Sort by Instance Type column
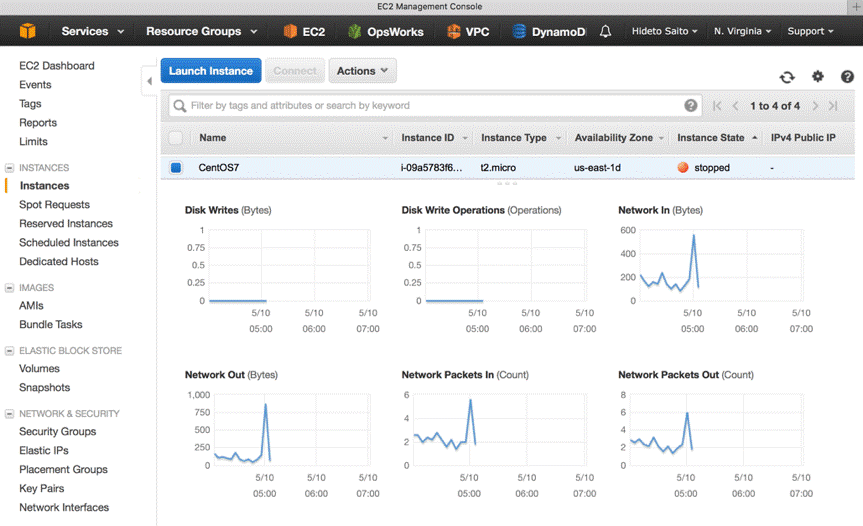Image resolution: width=863 pixels, height=526 pixels. (514, 138)
